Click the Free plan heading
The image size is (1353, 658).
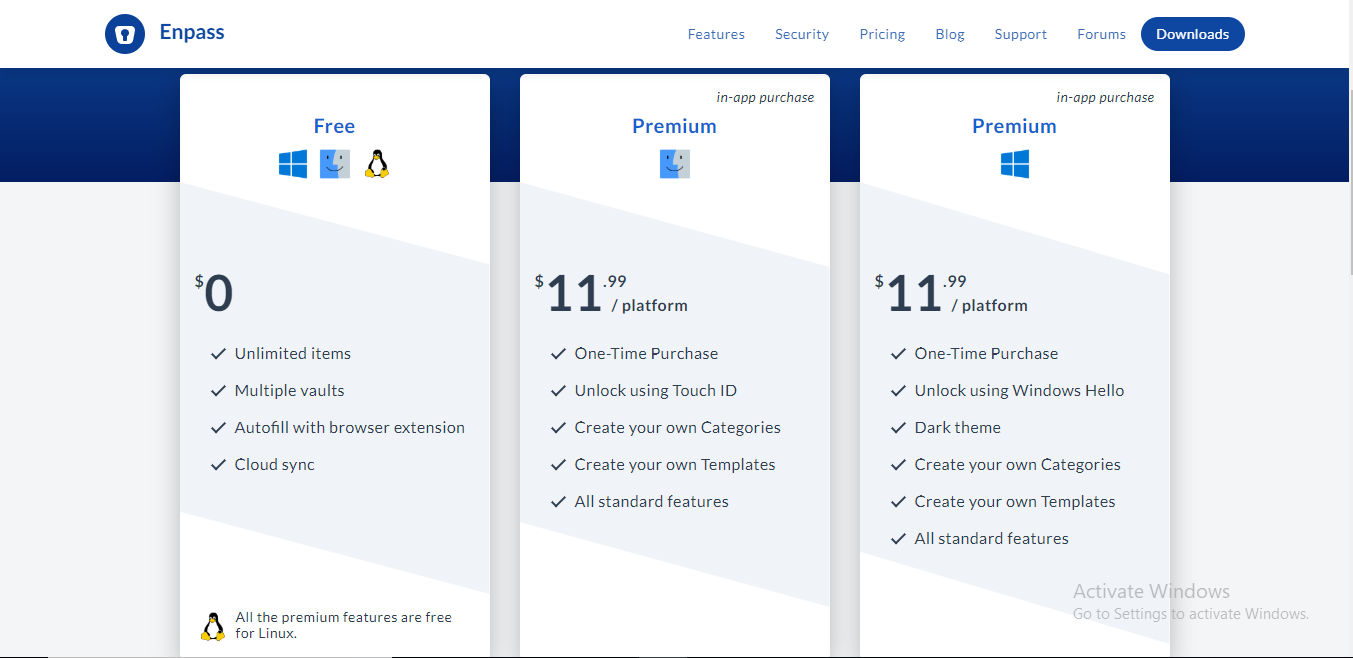(x=334, y=126)
